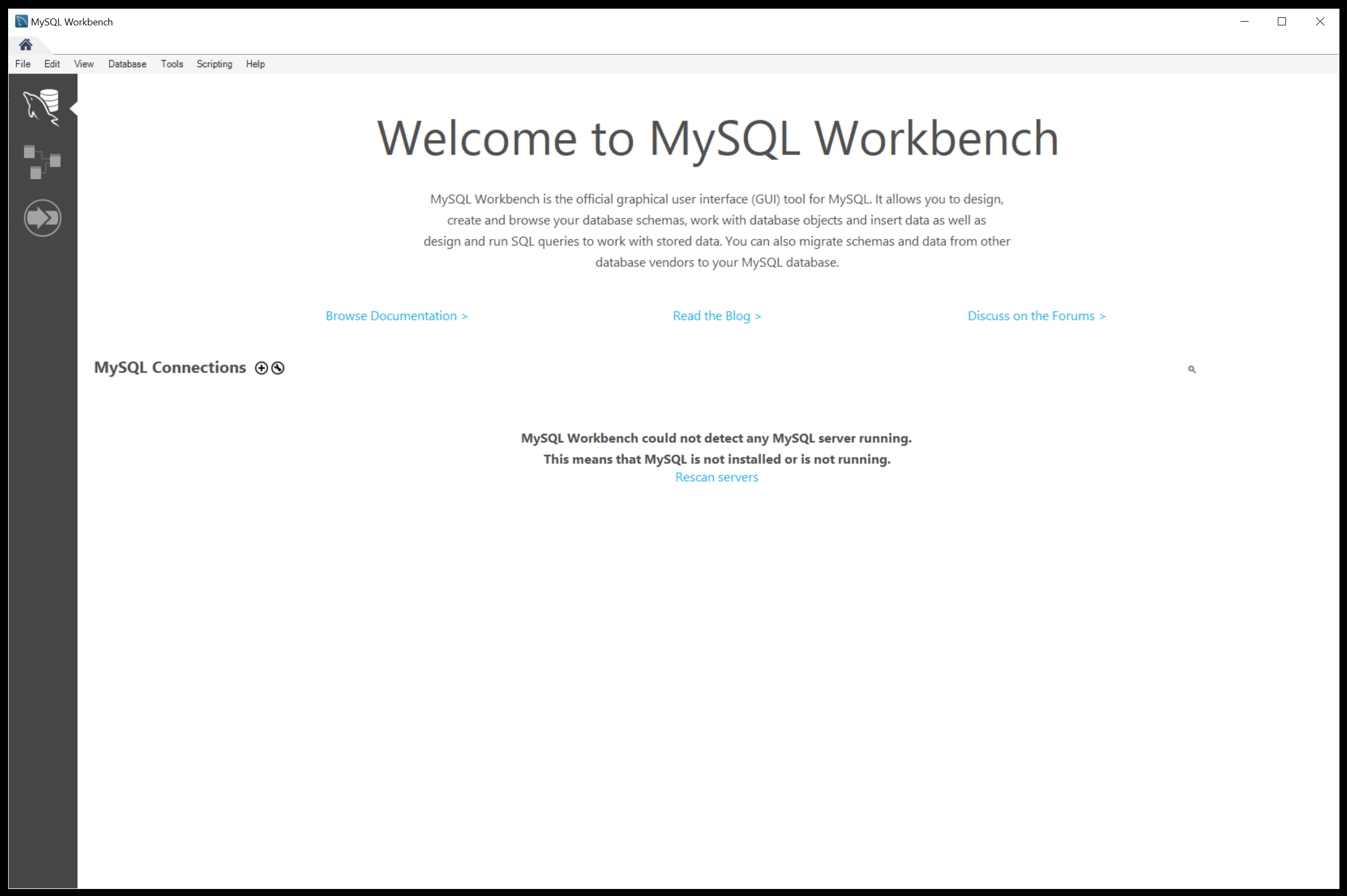The image size is (1347, 896).
Task: Open the Tools menu
Action: (x=171, y=64)
